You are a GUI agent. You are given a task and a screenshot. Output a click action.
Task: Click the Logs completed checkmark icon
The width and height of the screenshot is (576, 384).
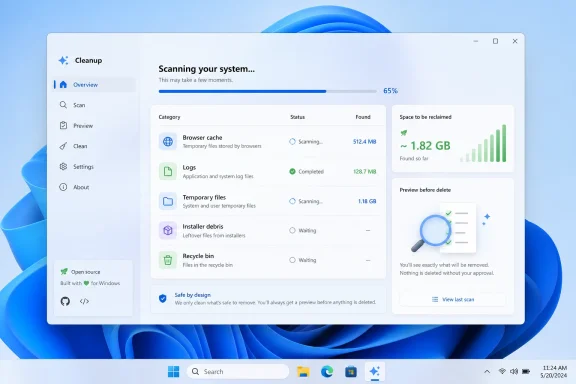(292, 171)
